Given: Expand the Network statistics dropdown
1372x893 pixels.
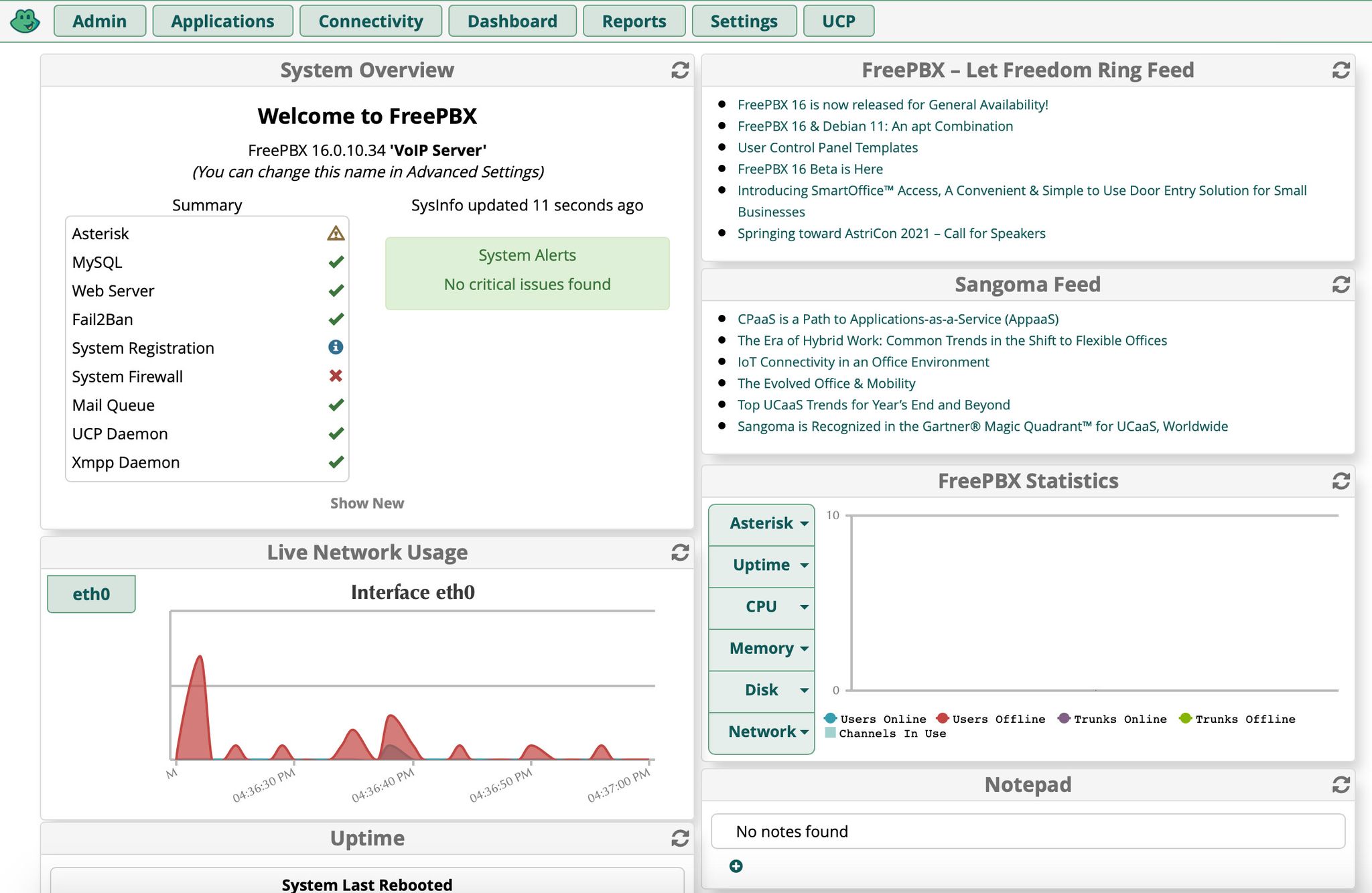Looking at the screenshot, I should pyautogui.click(x=762, y=732).
